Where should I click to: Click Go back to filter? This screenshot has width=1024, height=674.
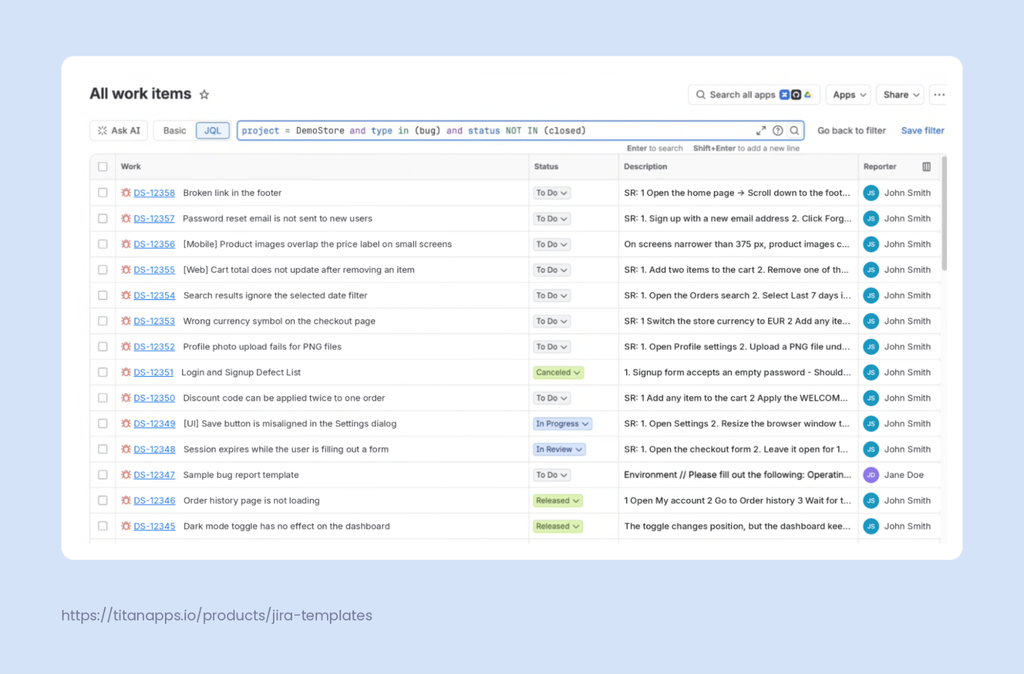pos(852,131)
